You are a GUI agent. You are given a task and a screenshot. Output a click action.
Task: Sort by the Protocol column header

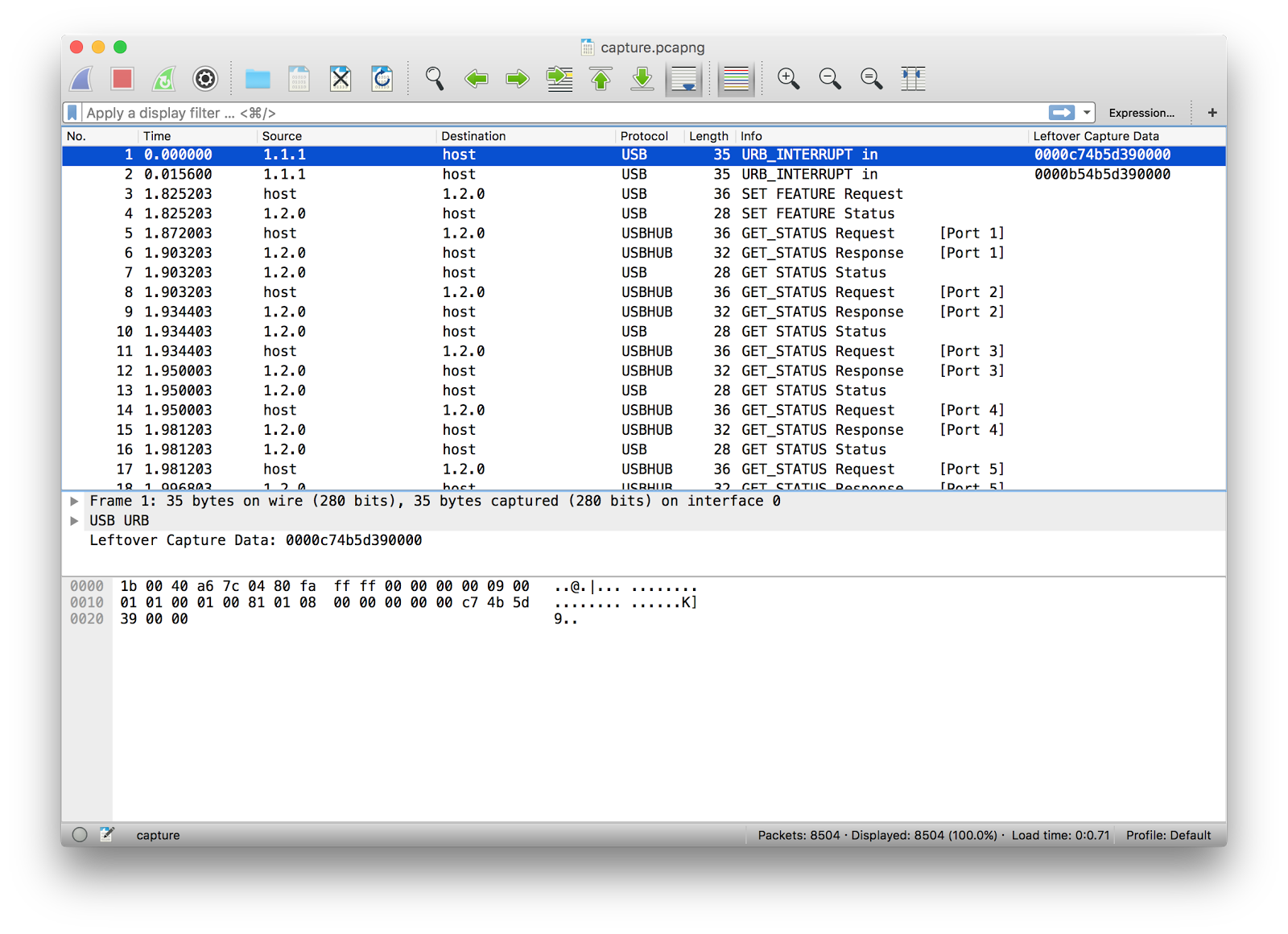[x=650, y=136]
